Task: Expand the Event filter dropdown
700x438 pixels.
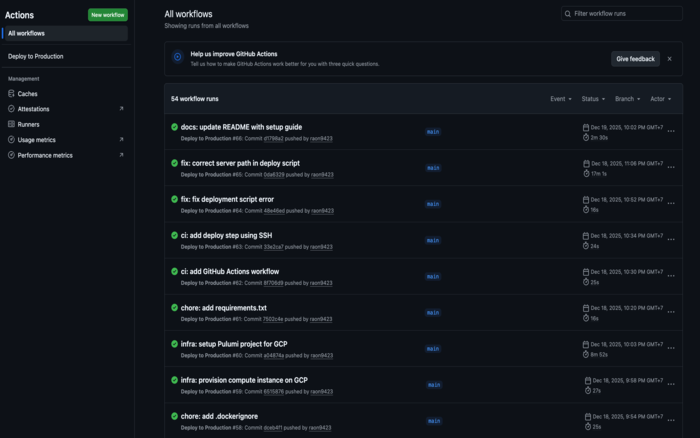Action: 561,99
